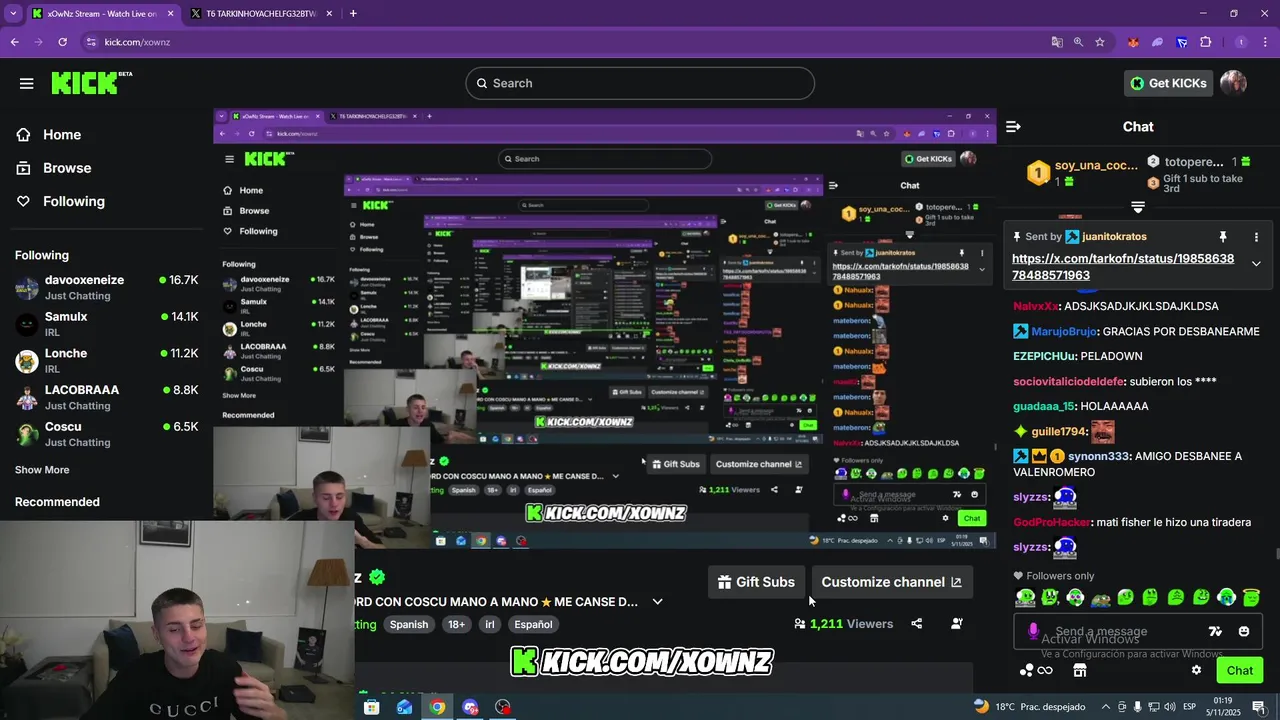Click the moderator user icon beside share
1280x720 pixels.
(957, 624)
